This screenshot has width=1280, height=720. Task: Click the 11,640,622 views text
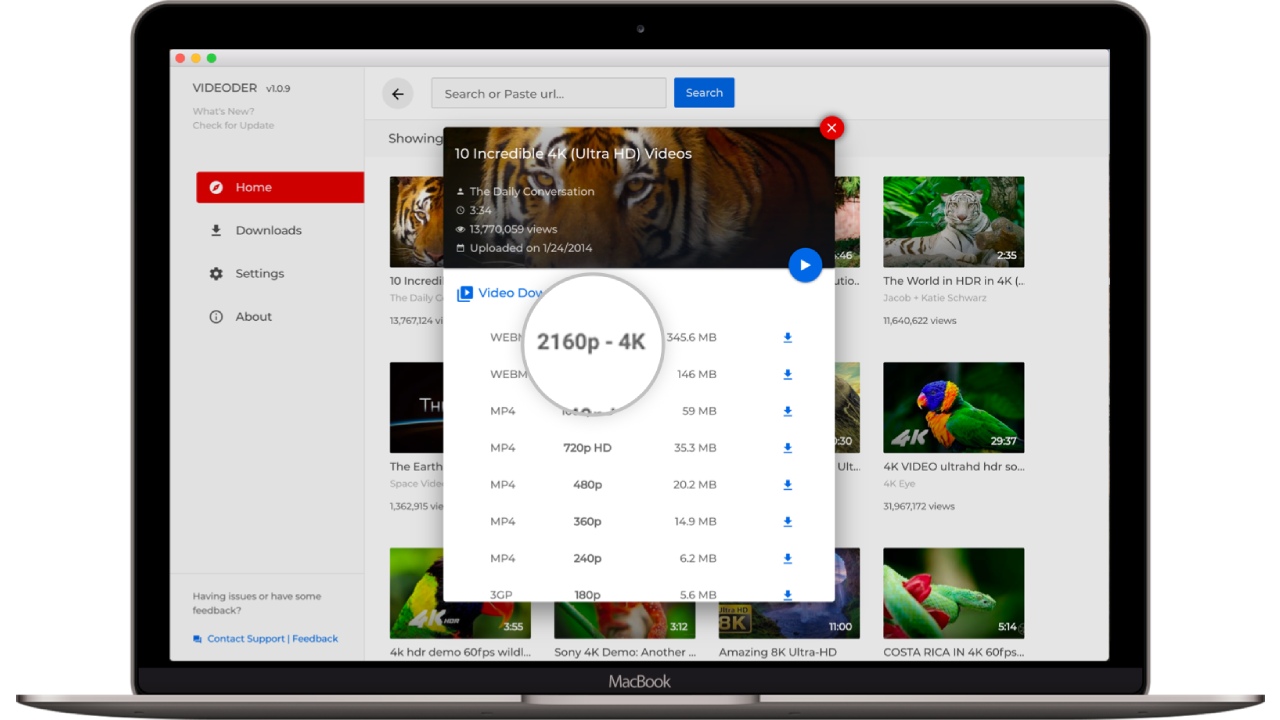(919, 321)
